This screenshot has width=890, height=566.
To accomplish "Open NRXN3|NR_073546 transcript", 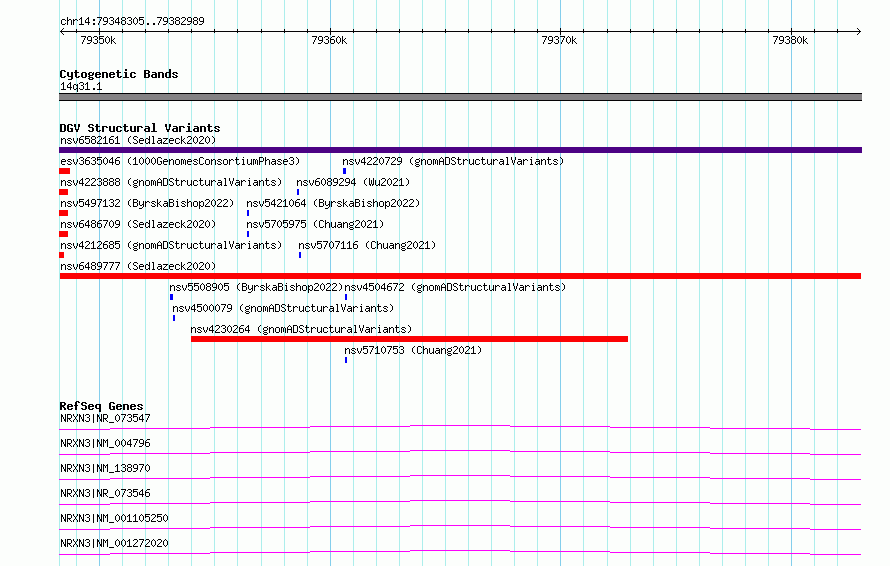I will point(106,493).
